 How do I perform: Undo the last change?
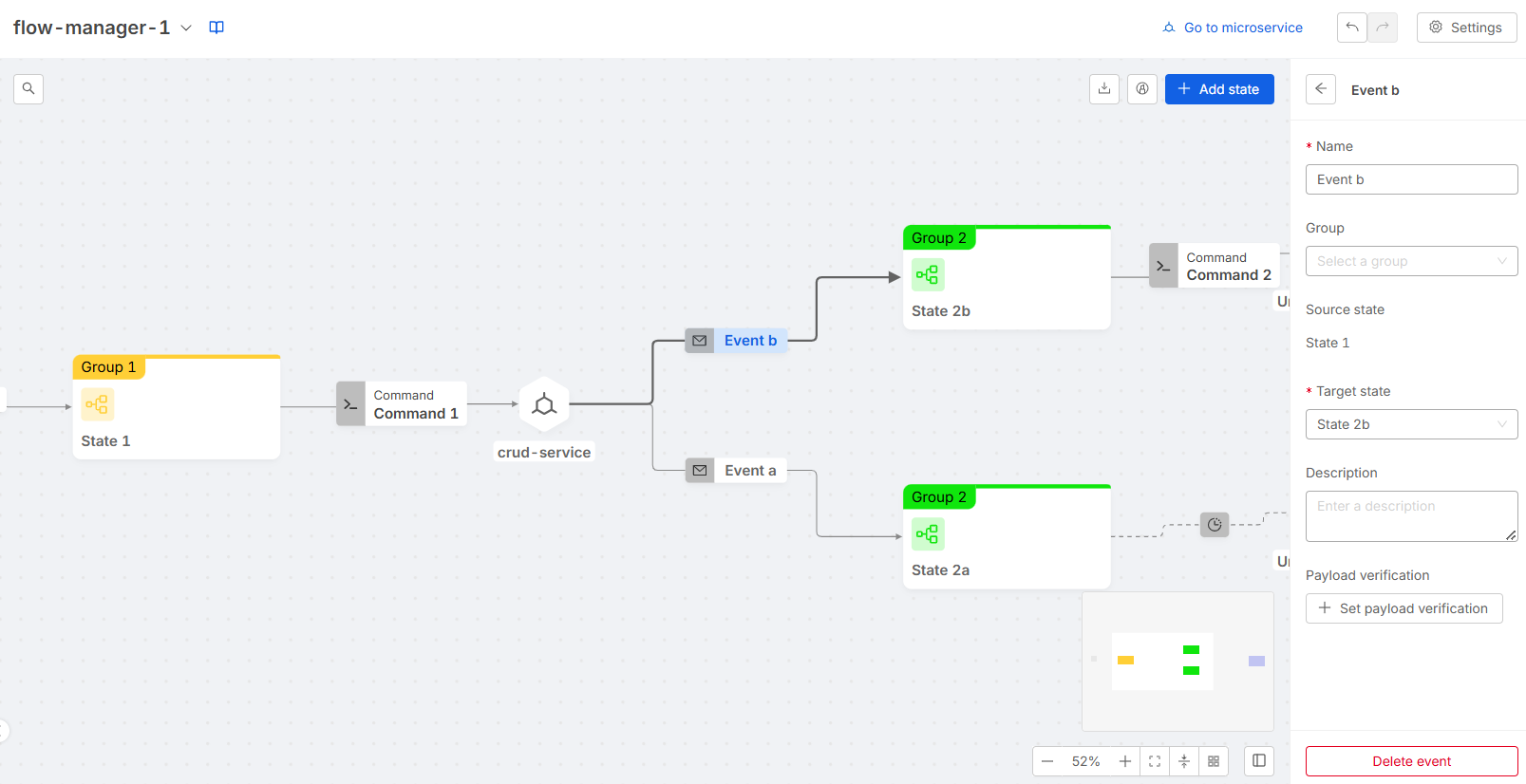(x=1352, y=28)
